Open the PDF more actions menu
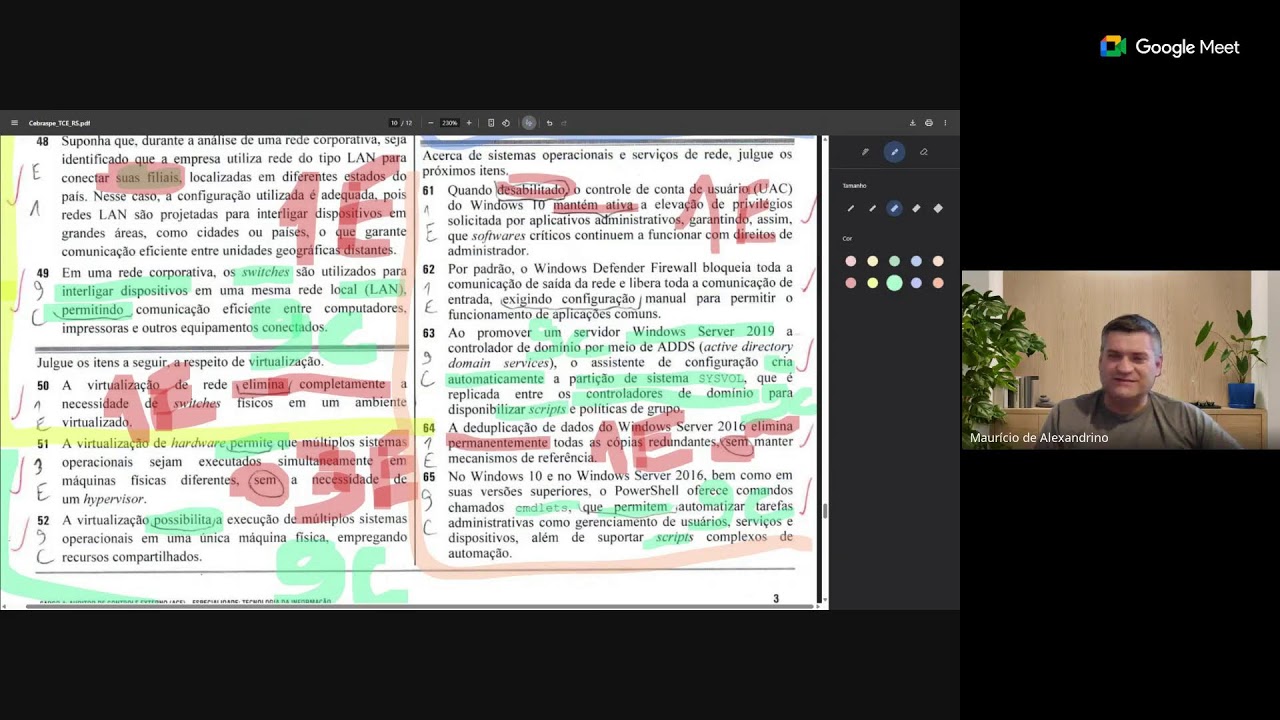1280x720 pixels. (x=945, y=123)
